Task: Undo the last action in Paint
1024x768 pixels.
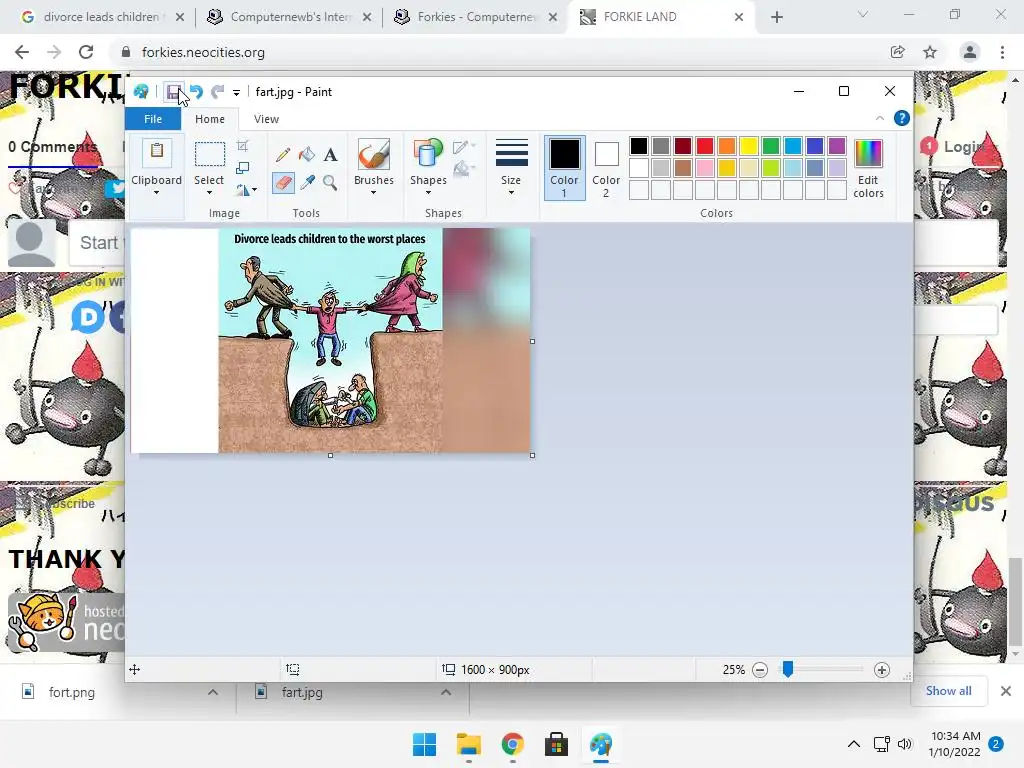Action: click(196, 92)
